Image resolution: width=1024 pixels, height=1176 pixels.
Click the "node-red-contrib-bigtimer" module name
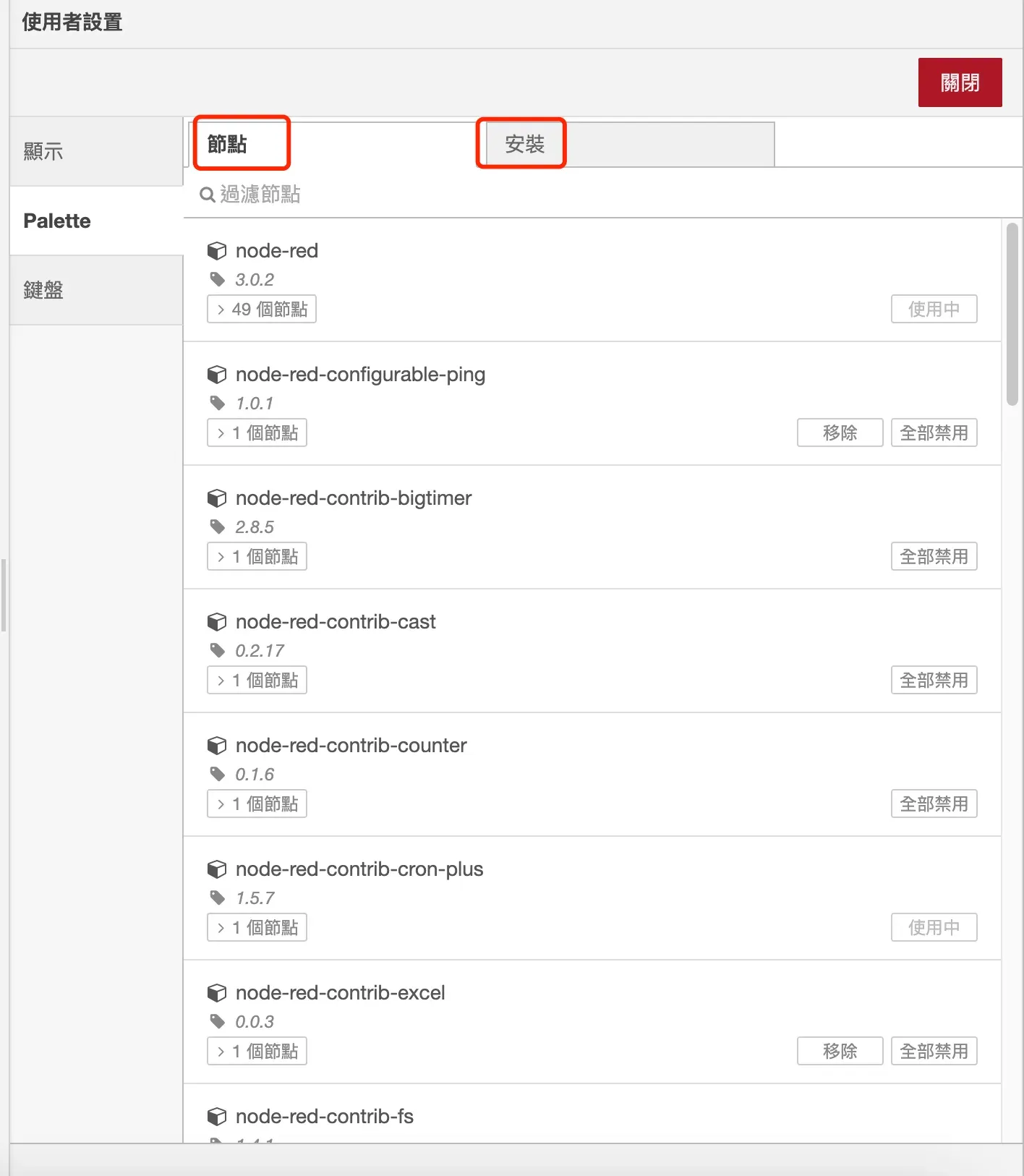tap(354, 498)
